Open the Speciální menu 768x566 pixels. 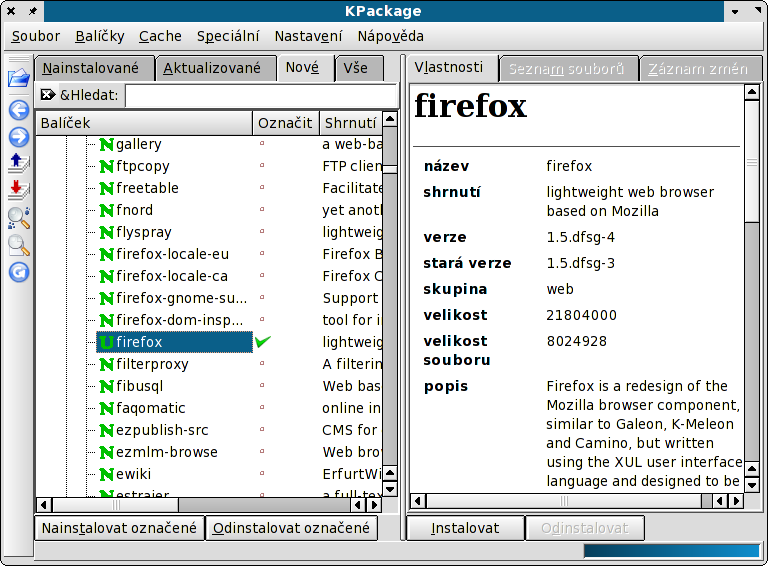coord(228,36)
